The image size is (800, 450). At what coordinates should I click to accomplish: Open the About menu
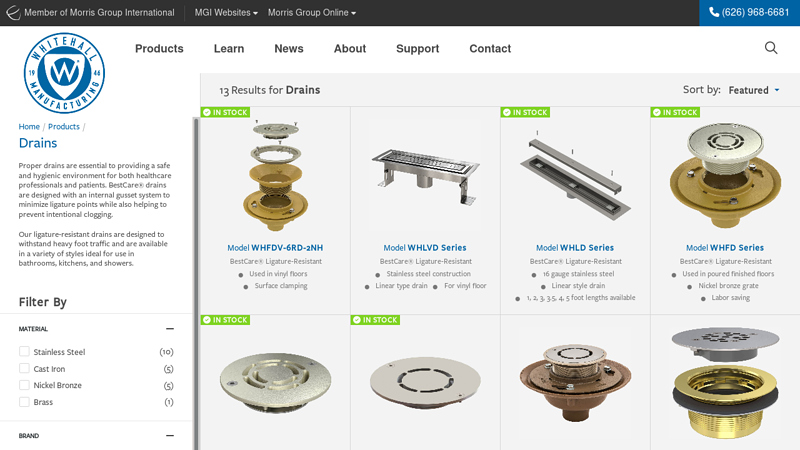(x=350, y=48)
